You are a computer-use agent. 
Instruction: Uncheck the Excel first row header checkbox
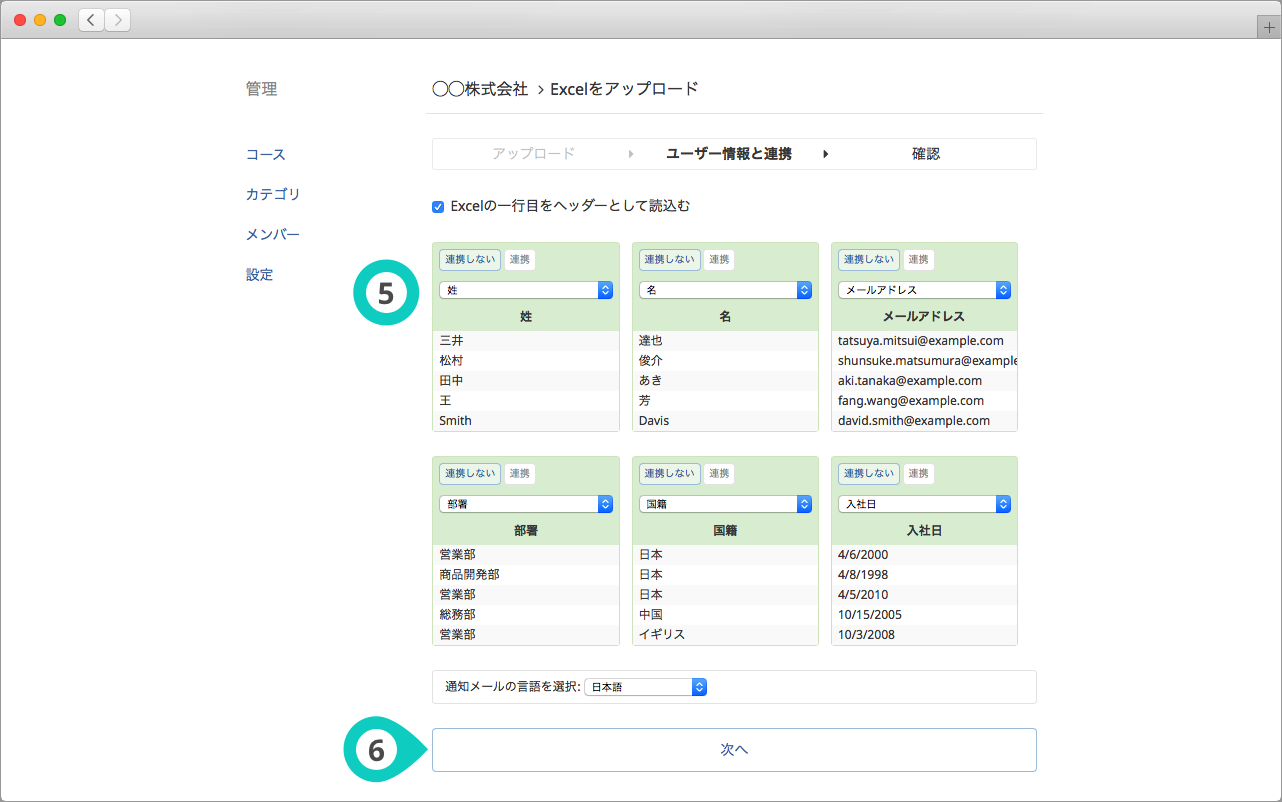pos(438,207)
